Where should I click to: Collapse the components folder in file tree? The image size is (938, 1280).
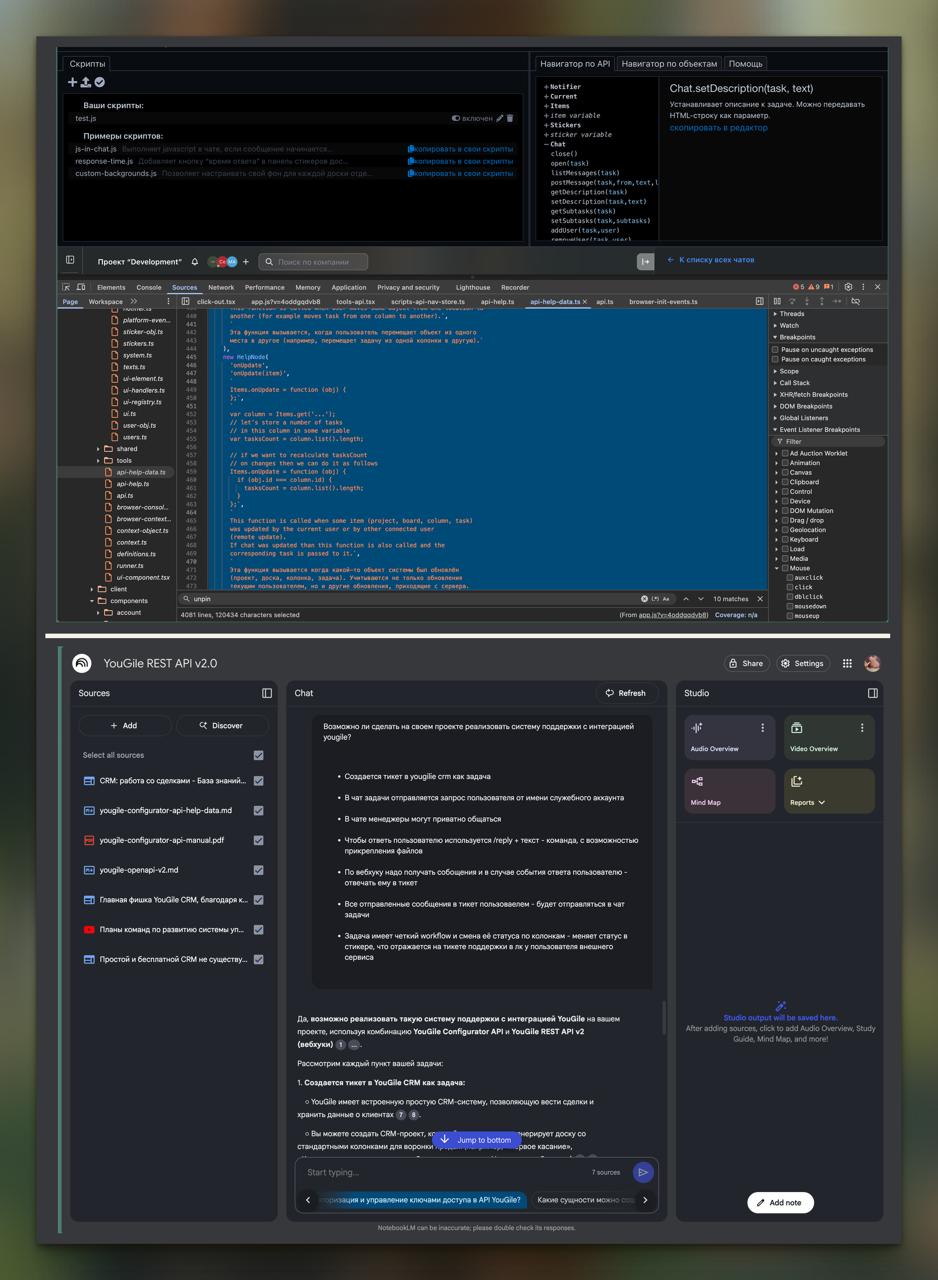(x=91, y=601)
